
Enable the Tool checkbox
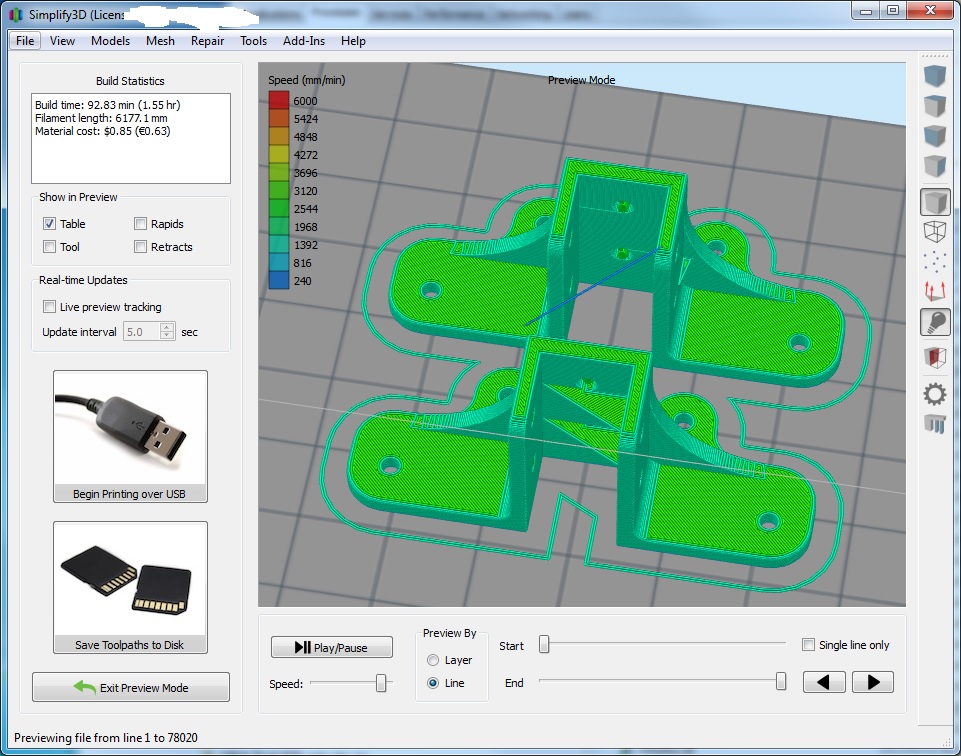(x=50, y=247)
